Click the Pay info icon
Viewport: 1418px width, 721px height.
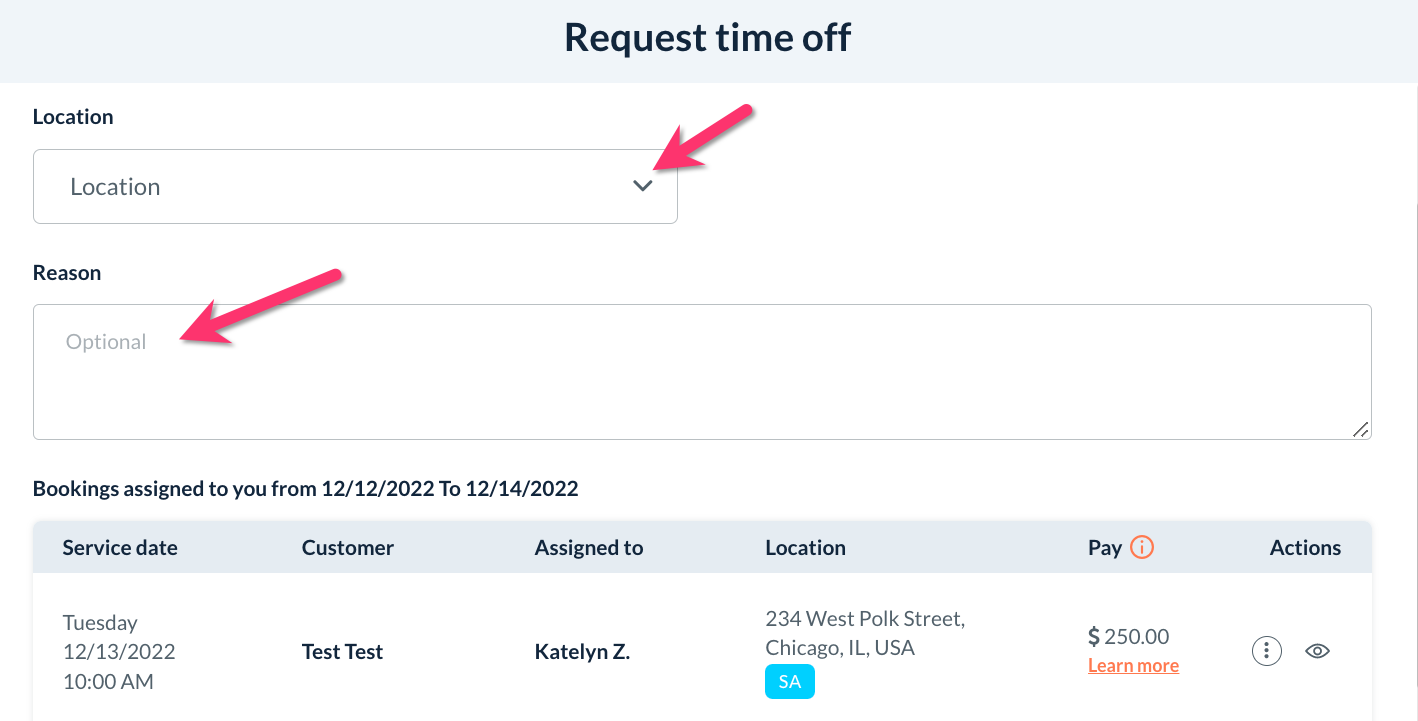[1141, 547]
